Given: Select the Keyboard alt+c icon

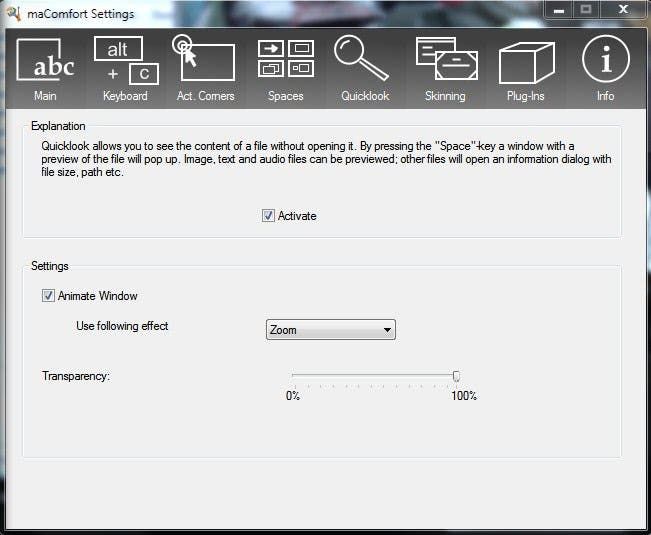Looking at the screenshot, I should click(x=126, y=60).
